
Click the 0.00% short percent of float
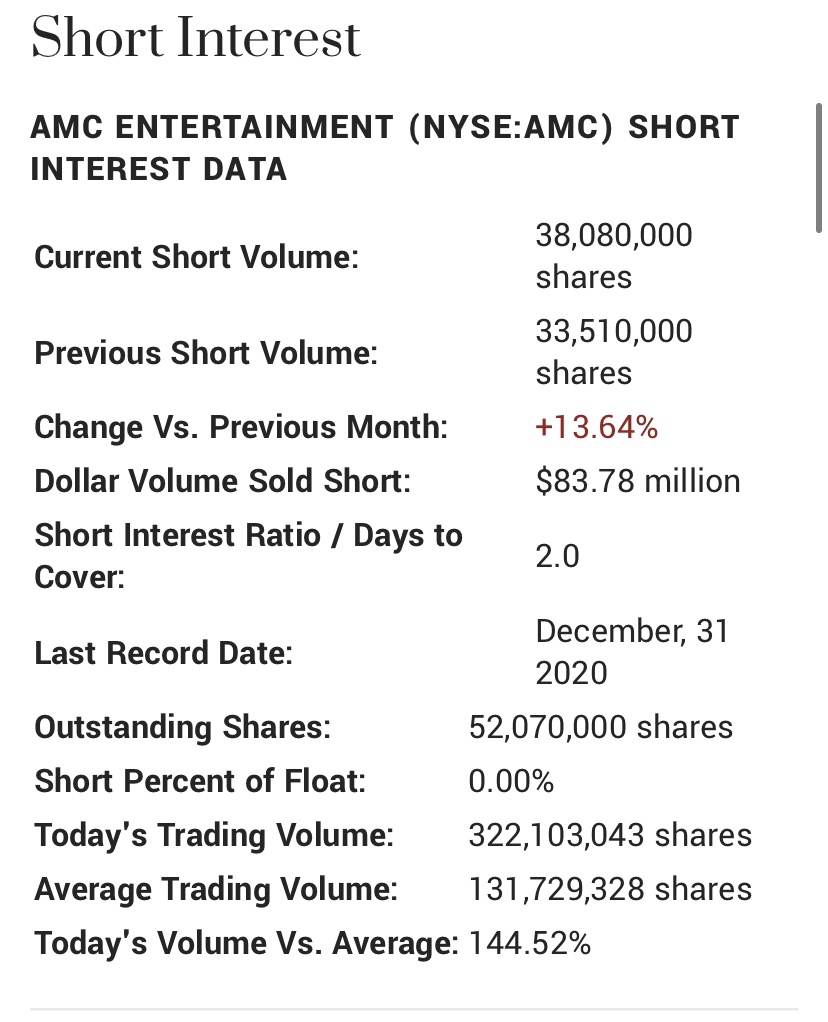(511, 781)
